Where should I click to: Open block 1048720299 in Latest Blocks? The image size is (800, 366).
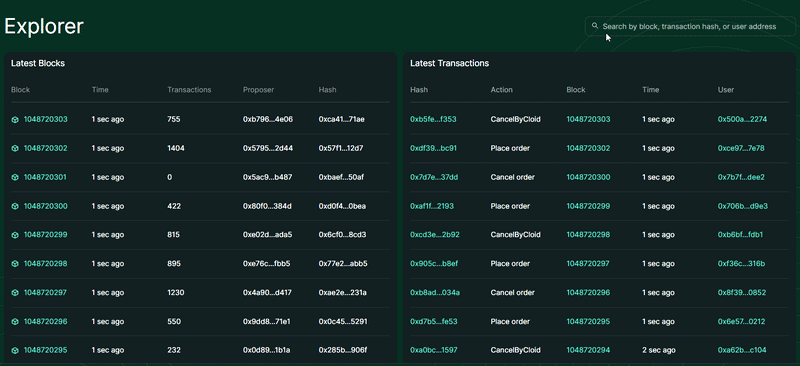(45, 235)
